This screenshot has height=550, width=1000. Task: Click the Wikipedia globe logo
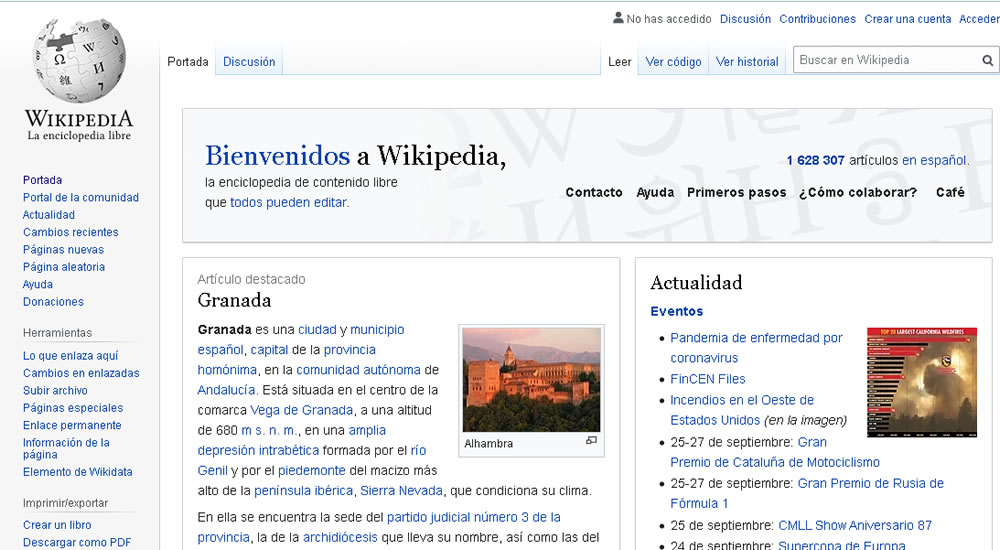(x=79, y=61)
